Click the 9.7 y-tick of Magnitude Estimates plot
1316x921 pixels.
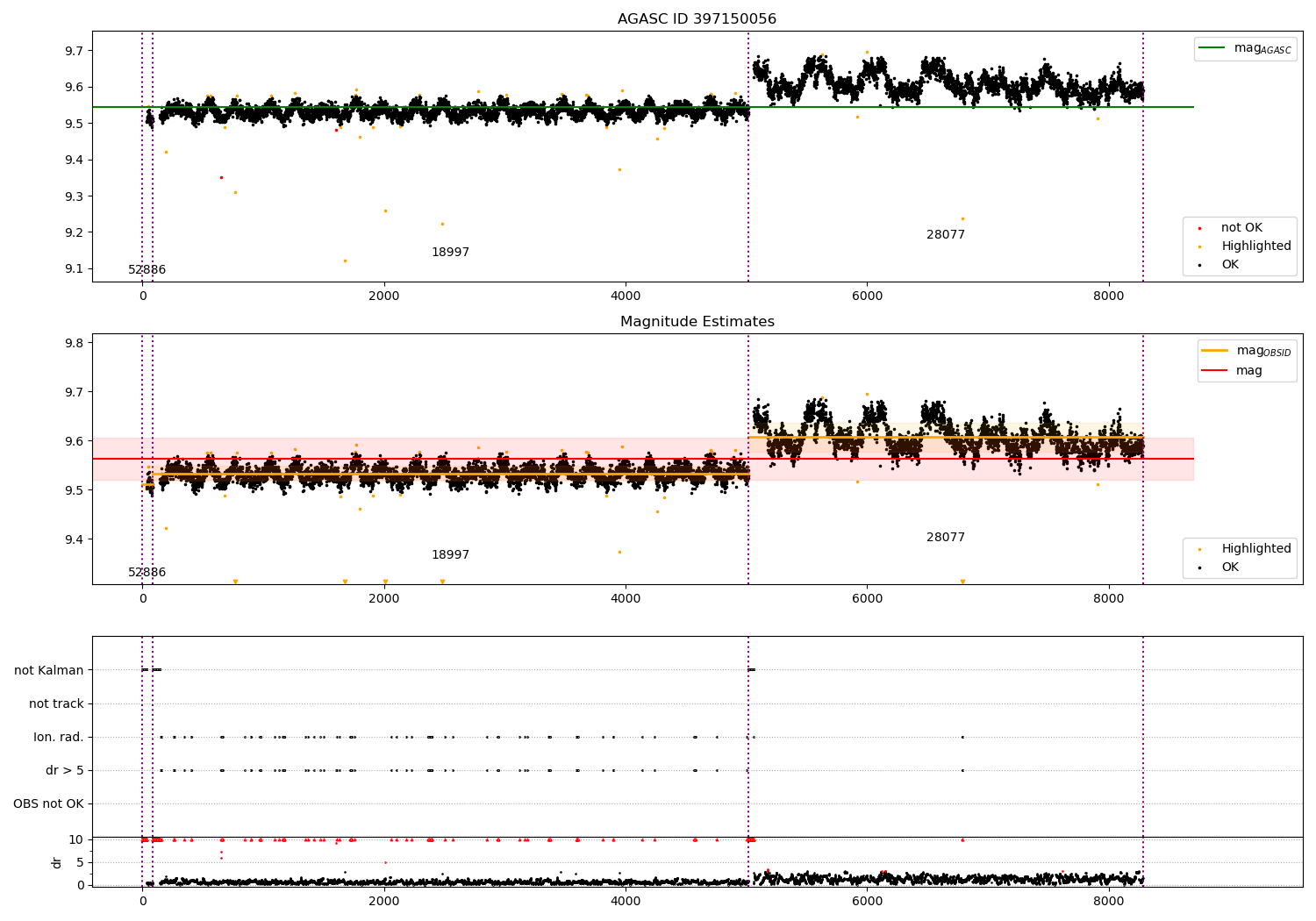coord(75,392)
